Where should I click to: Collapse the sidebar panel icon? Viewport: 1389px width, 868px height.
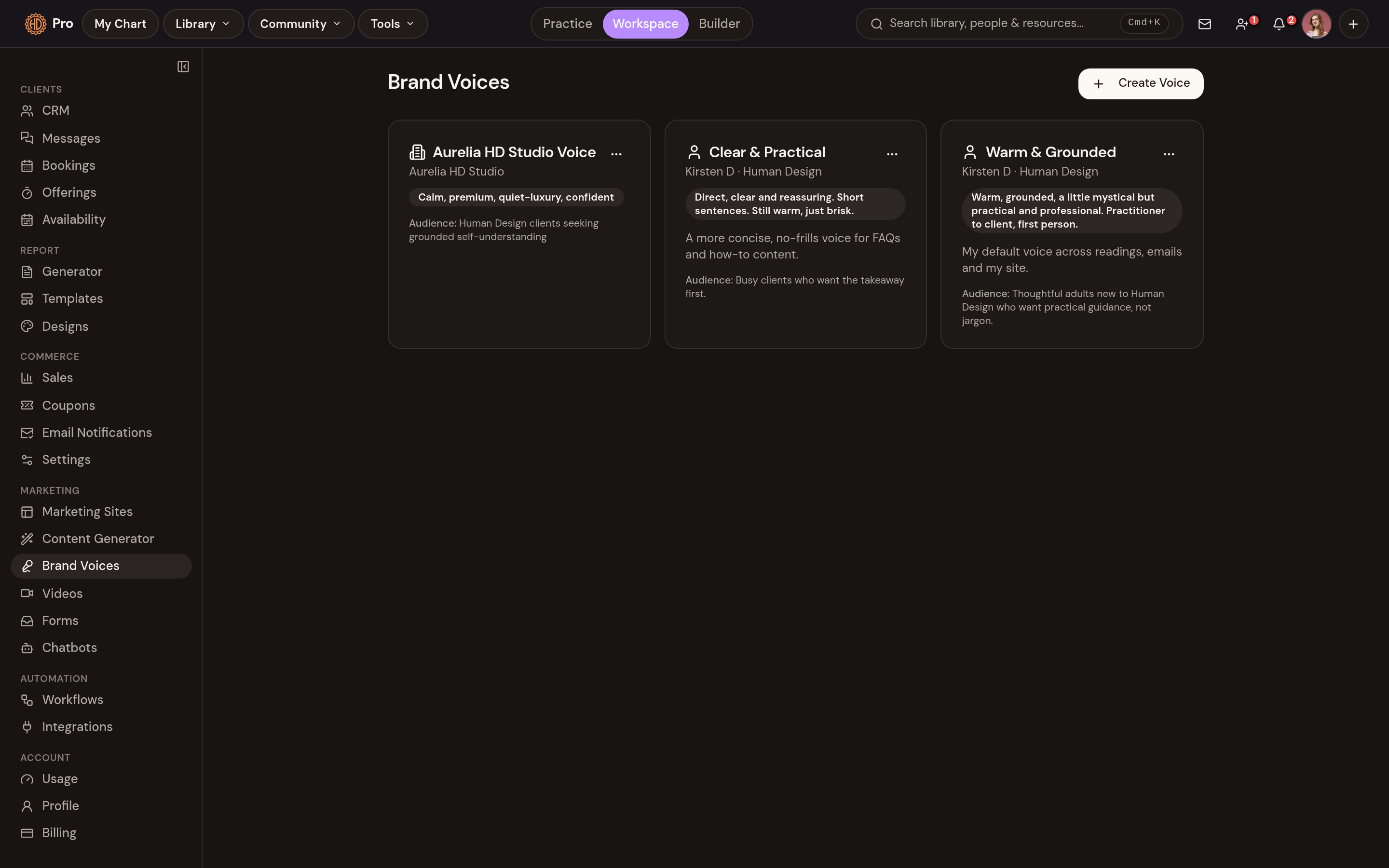[183, 67]
